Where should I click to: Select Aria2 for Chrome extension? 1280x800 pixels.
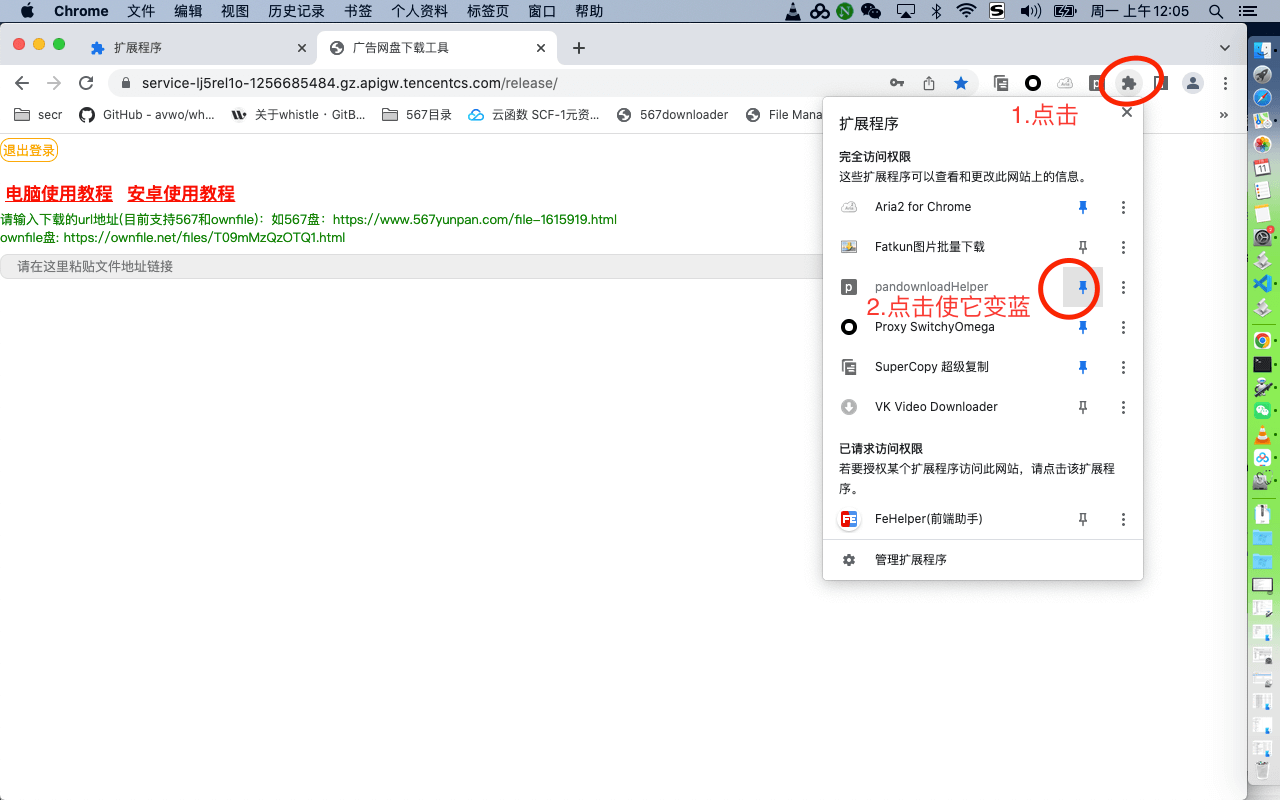click(x=943, y=207)
